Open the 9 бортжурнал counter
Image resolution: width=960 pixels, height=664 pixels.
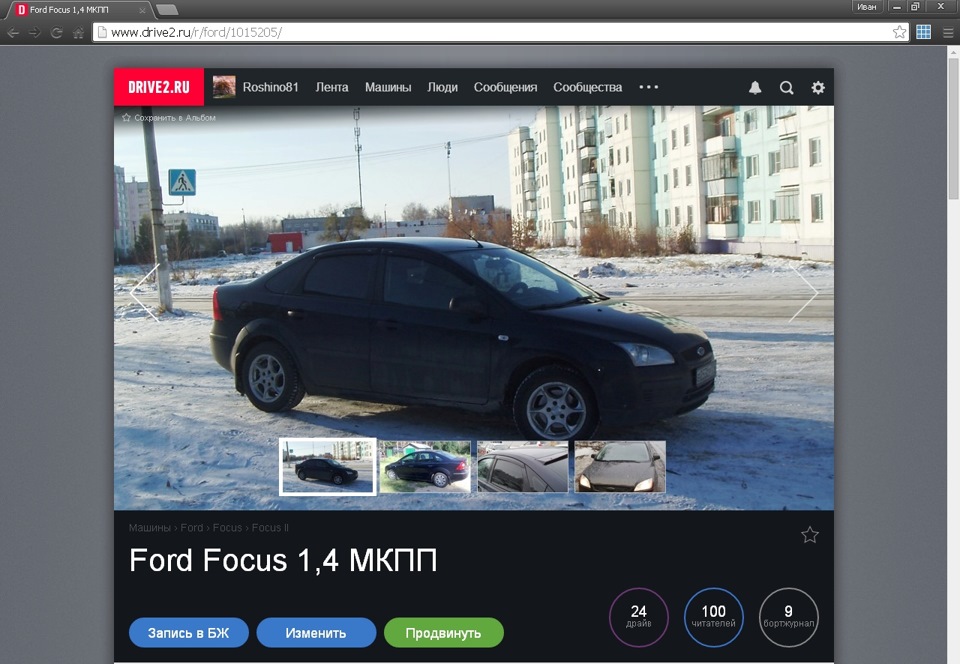click(789, 617)
